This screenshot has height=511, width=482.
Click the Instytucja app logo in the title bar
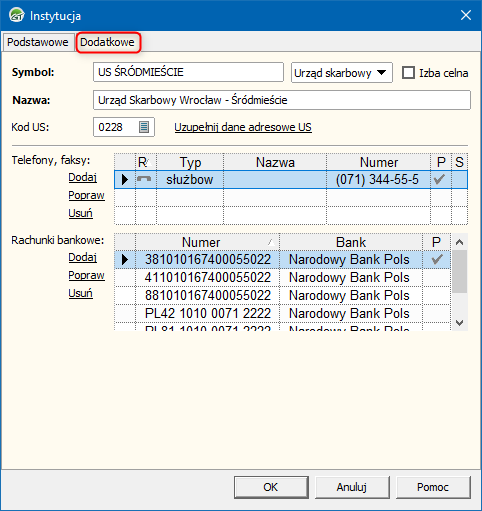pyautogui.click(x=17, y=15)
